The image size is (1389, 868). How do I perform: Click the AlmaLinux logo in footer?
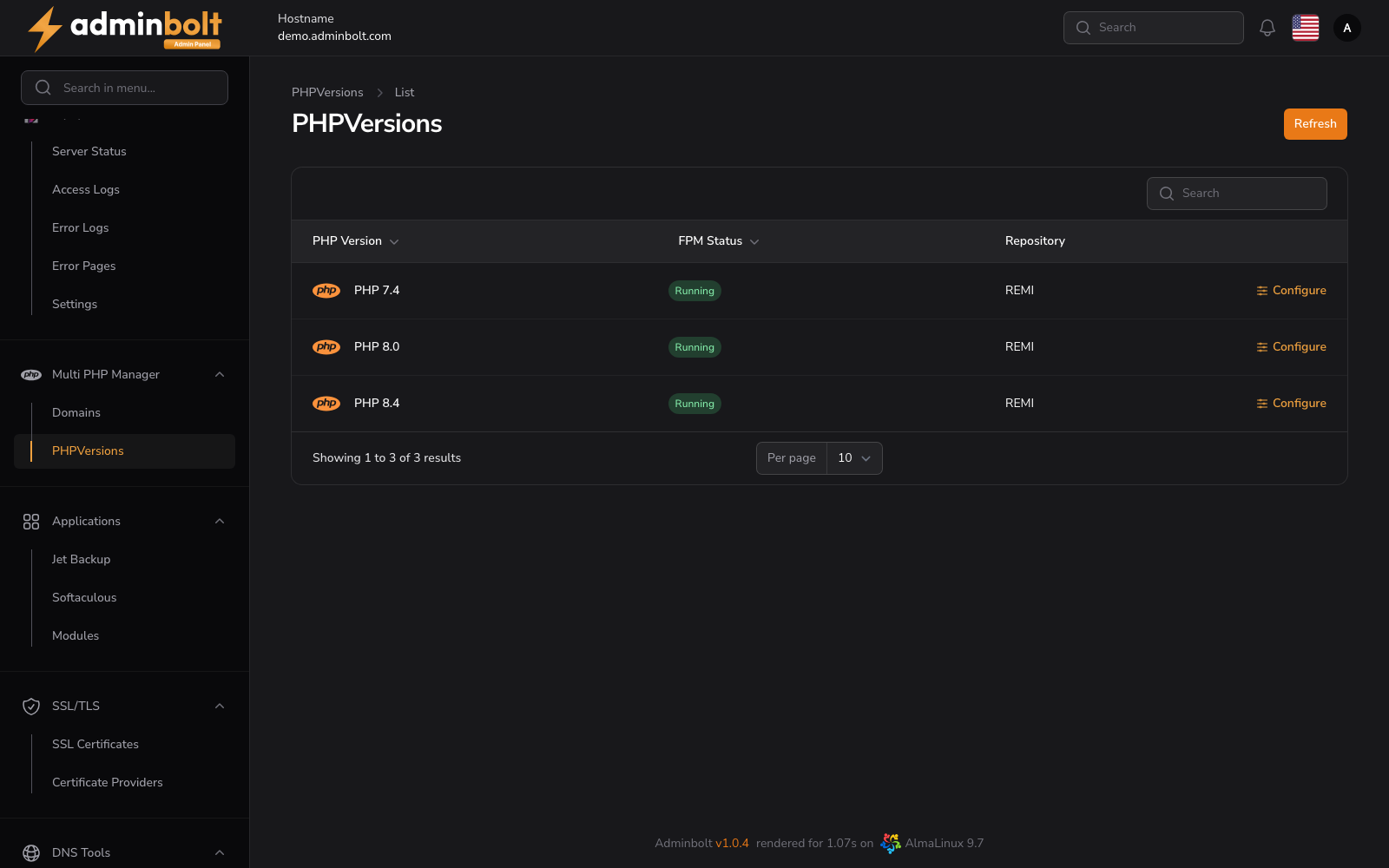tap(891, 843)
